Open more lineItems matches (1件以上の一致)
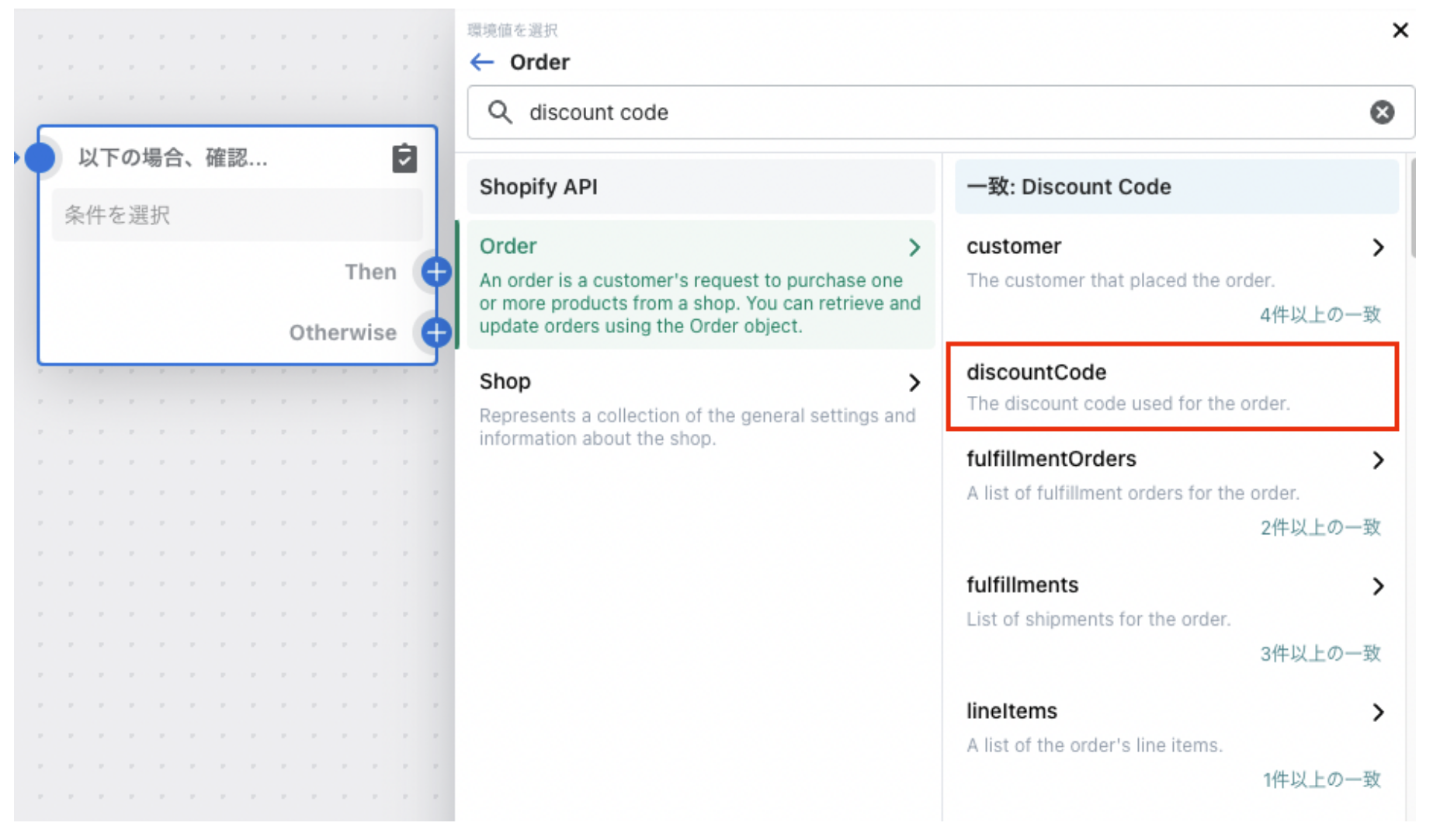This screenshot has width=1433, height=840. click(x=1321, y=780)
